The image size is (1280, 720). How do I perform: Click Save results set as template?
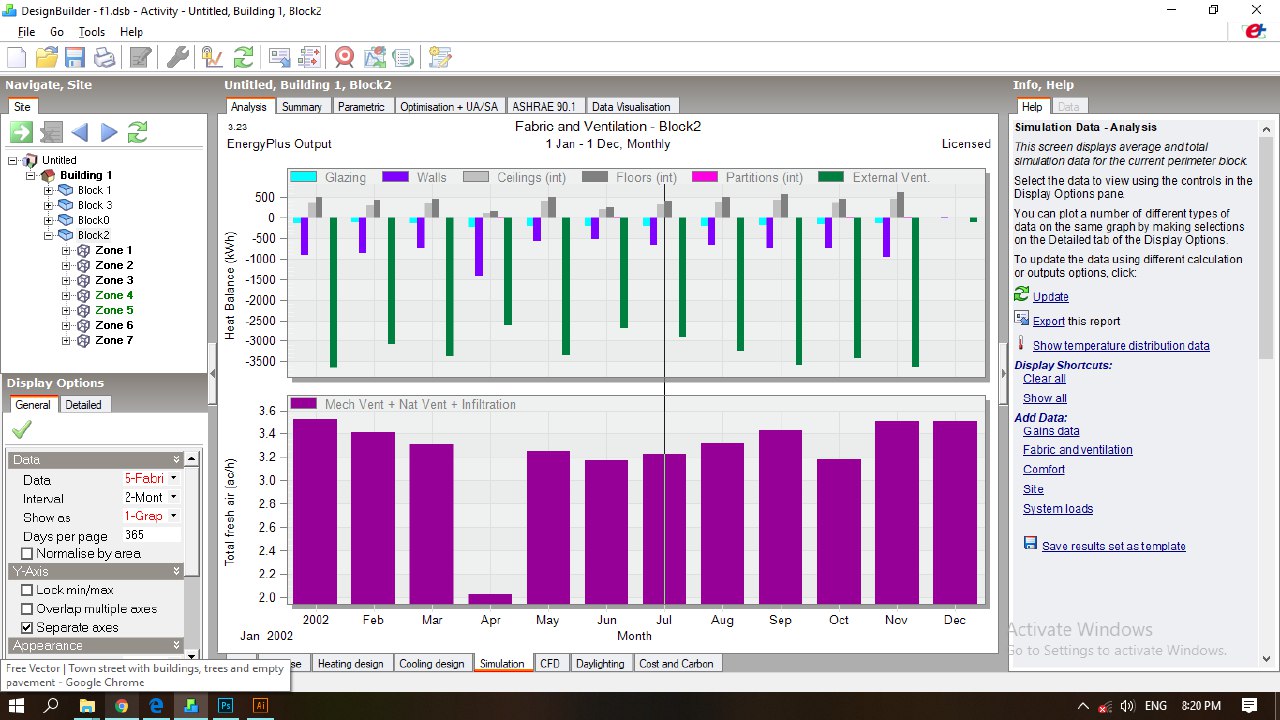(x=1114, y=546)
